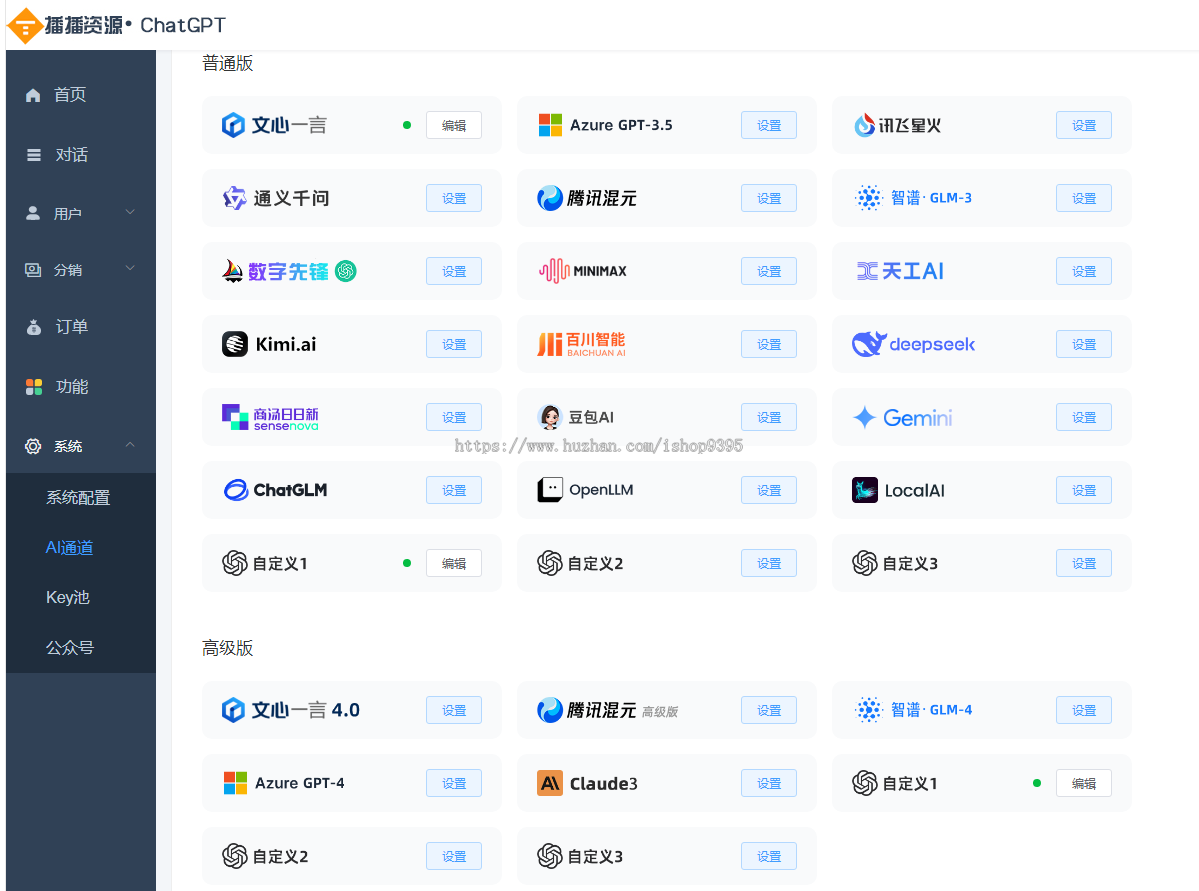Click the gear icon beside 系统

(x=33, y=446)
